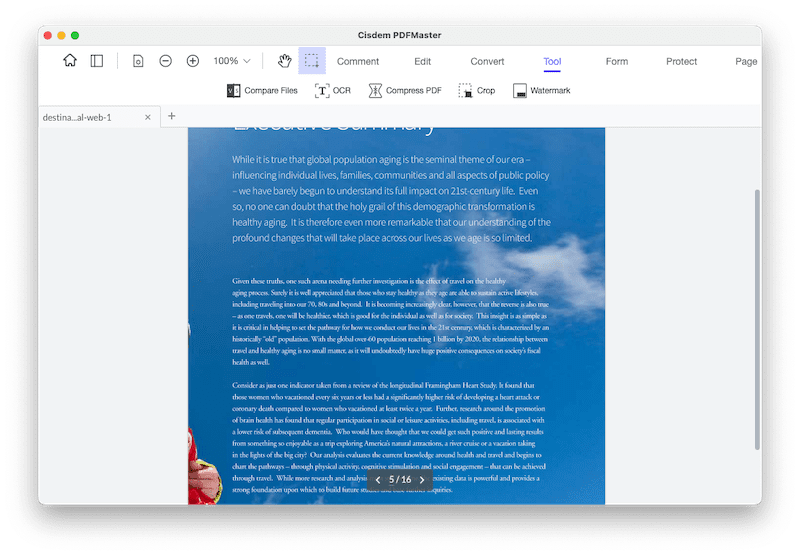Click the Watermark tool icon
800x555 pixels.
(520, 91)
